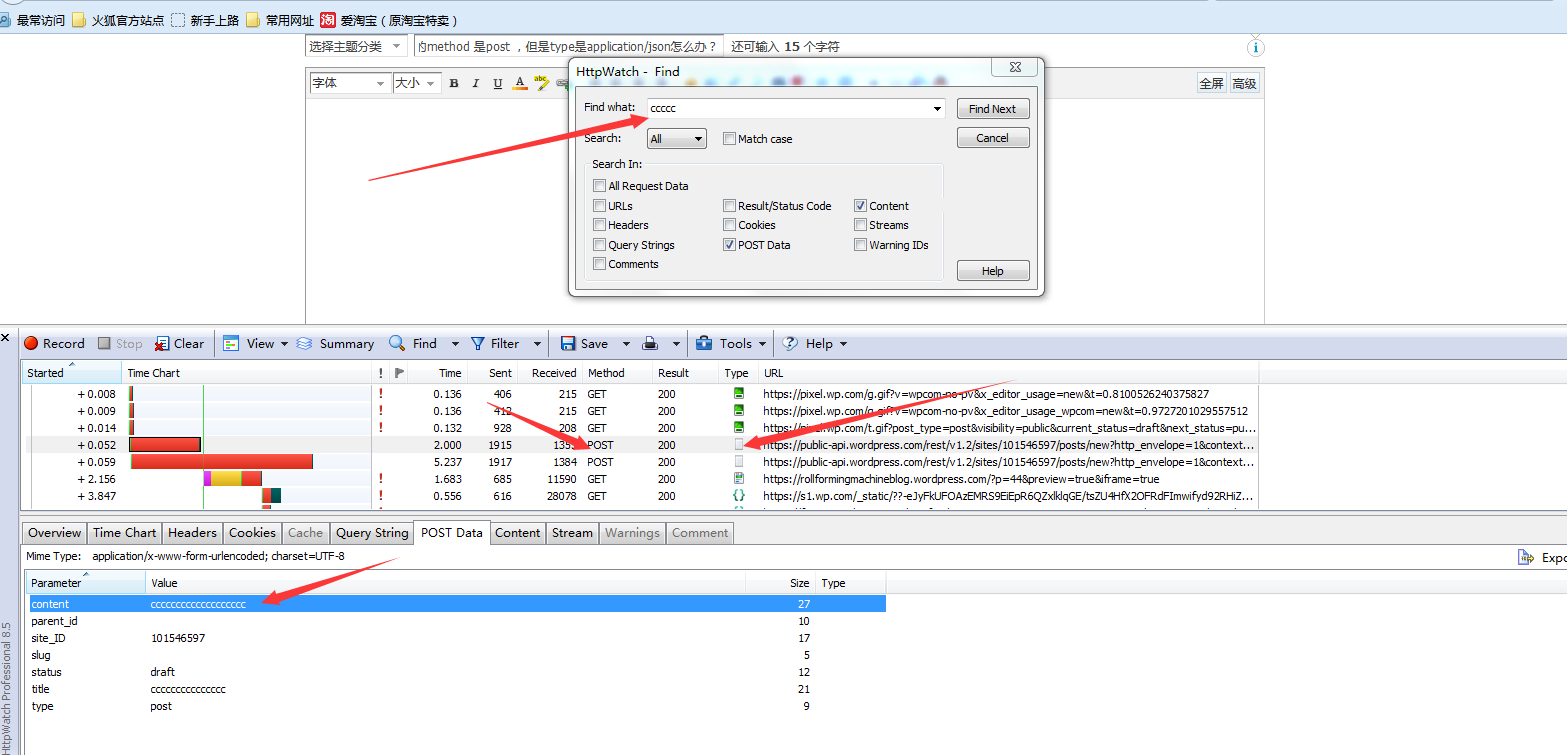Toggle bold formatting in editor
This screenshot has height=755, width=1567.
(x=453, y=83)
